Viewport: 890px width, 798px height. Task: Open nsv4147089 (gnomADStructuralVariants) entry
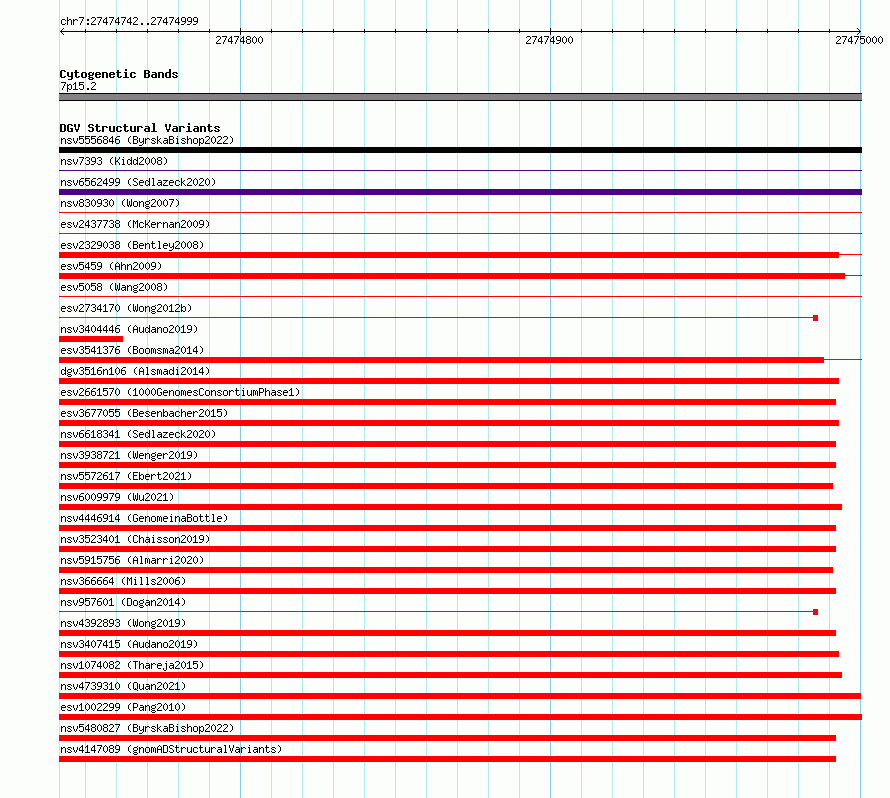point(171,749)
